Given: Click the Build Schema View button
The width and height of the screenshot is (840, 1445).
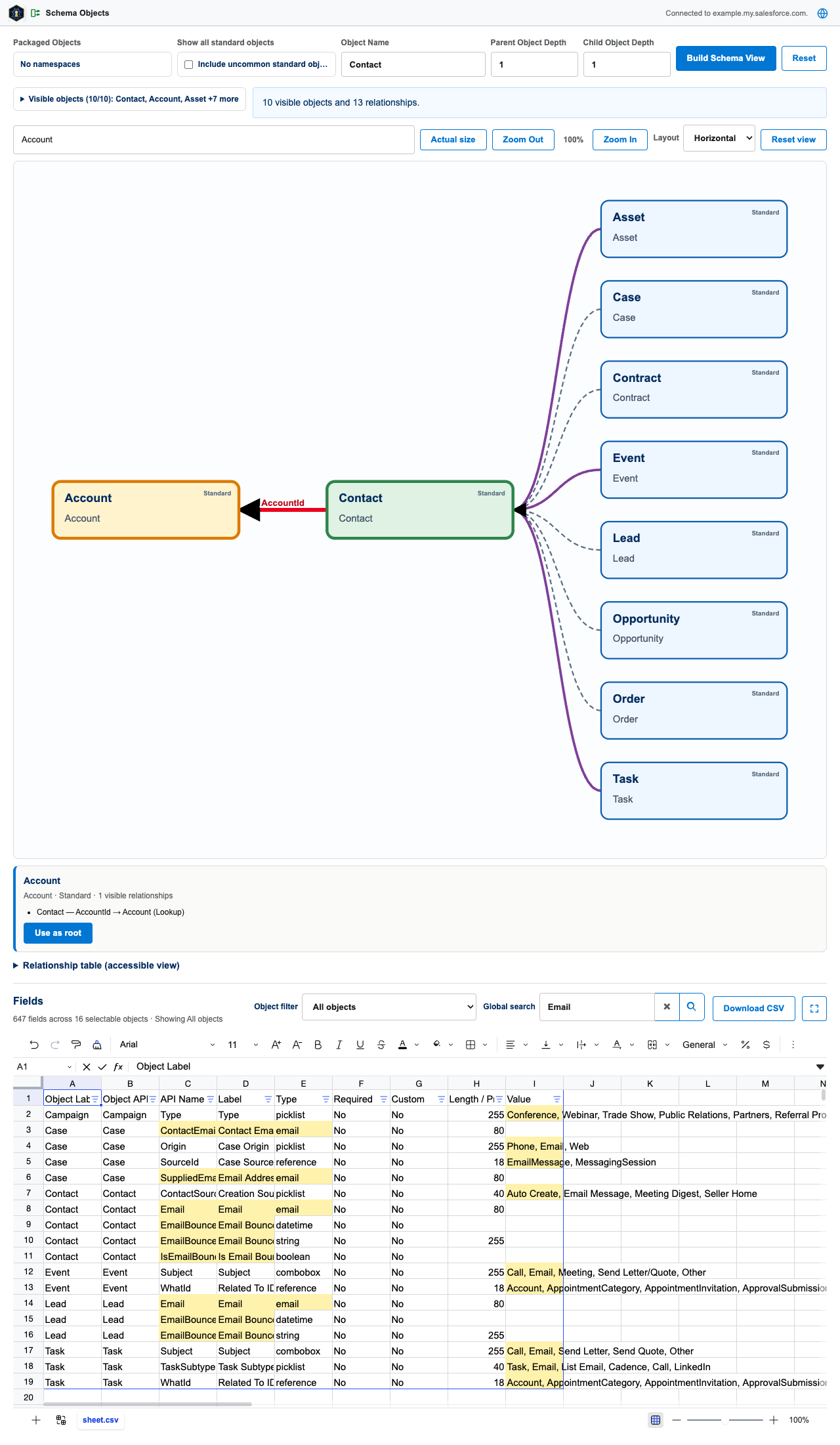Looking at the screenshot, I should tap(726, 58).
